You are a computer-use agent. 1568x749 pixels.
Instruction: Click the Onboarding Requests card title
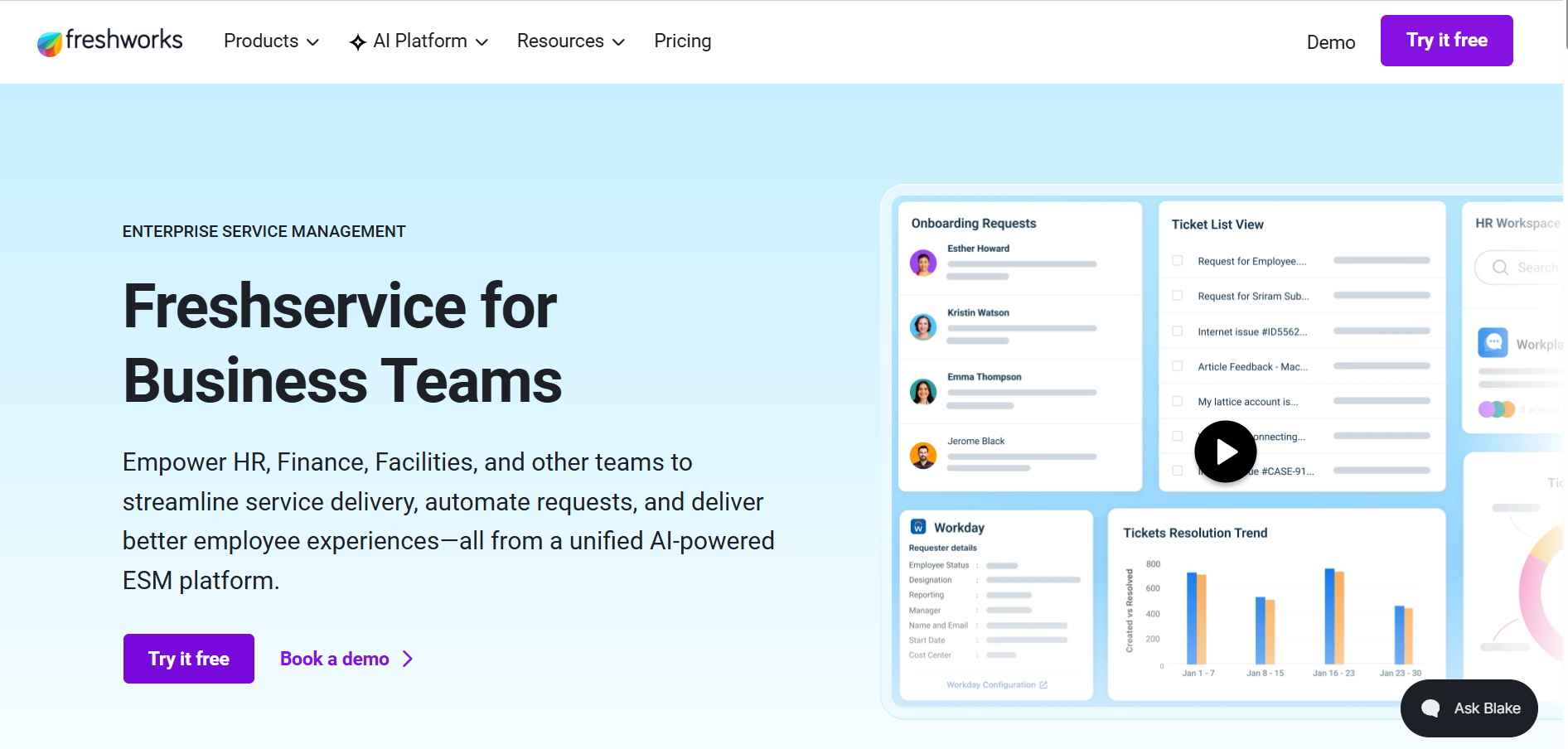pos(974,223)
